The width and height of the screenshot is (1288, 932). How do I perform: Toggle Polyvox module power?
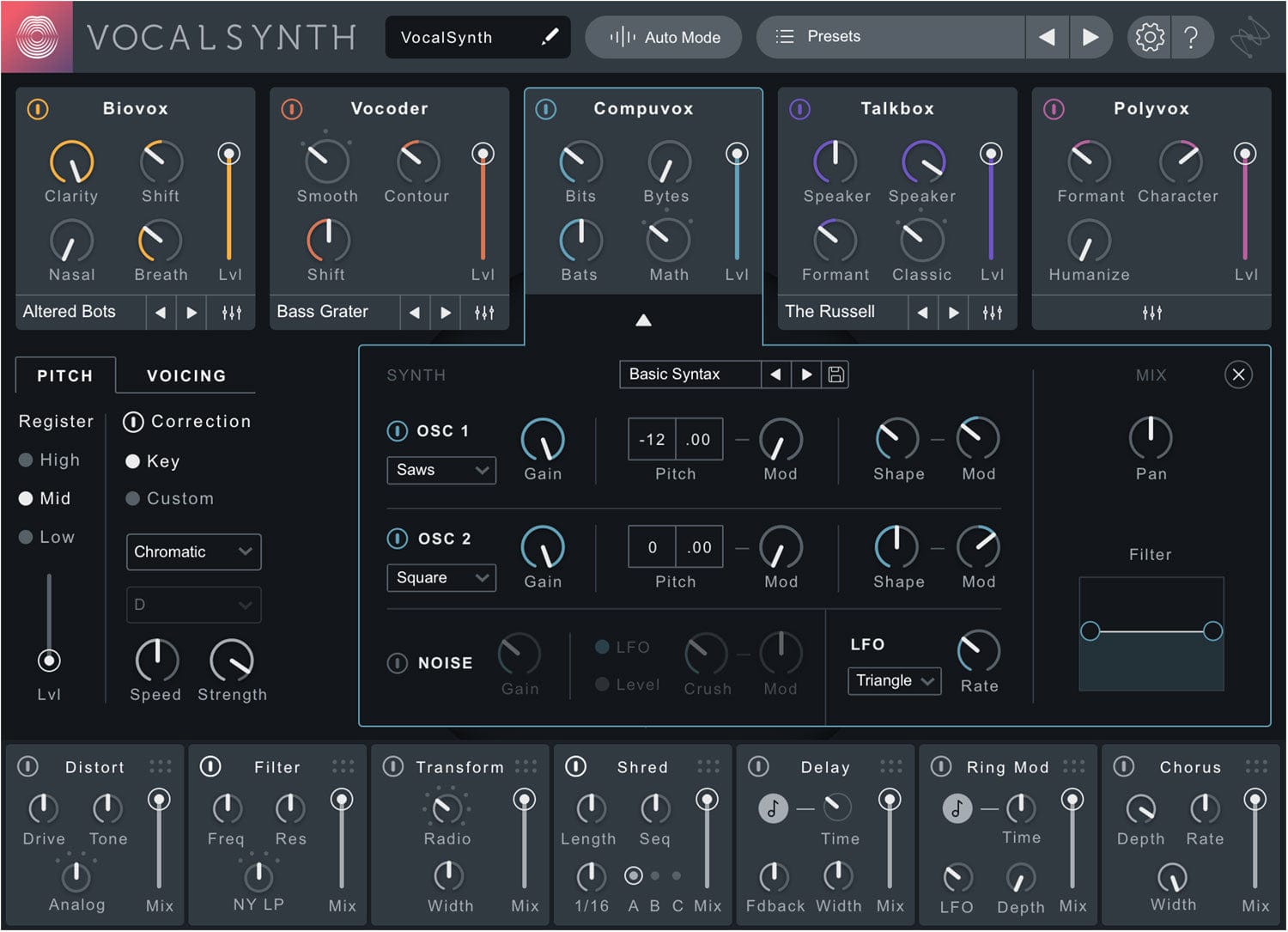click(x=1054, y=109)
